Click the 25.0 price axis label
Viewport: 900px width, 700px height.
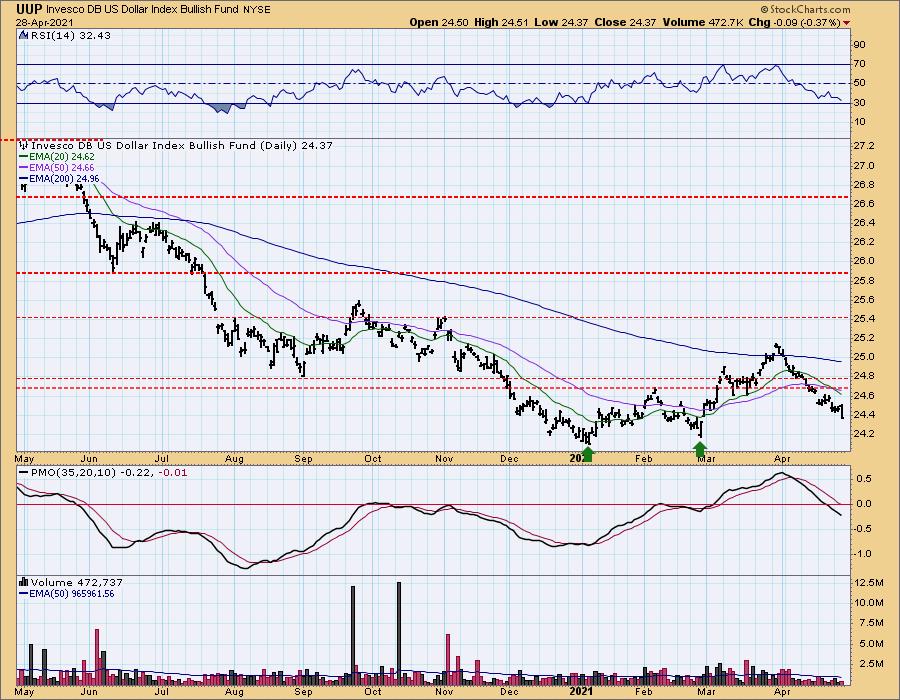click(864, 357)
